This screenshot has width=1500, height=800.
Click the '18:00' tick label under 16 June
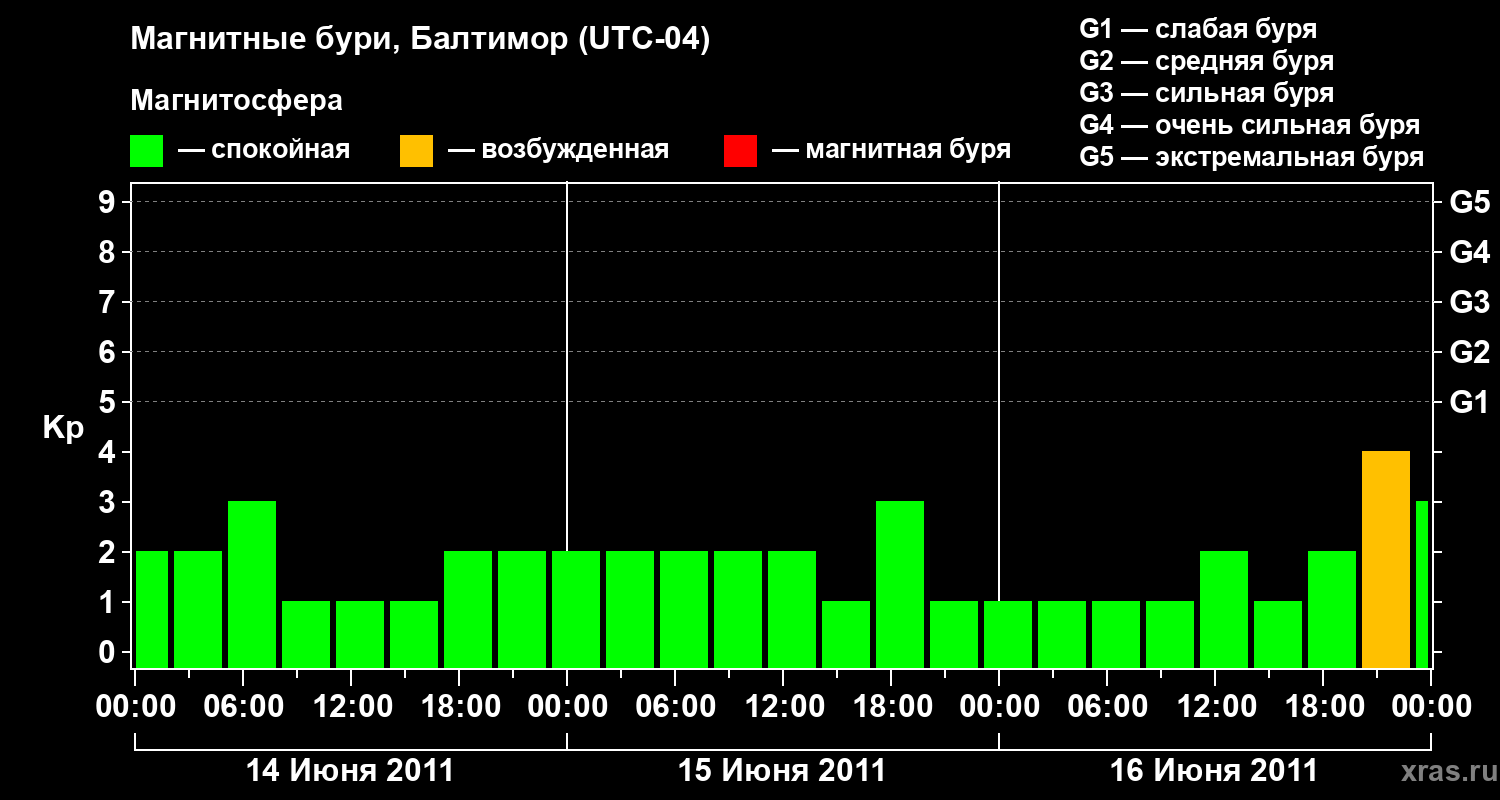[1323, 707]
